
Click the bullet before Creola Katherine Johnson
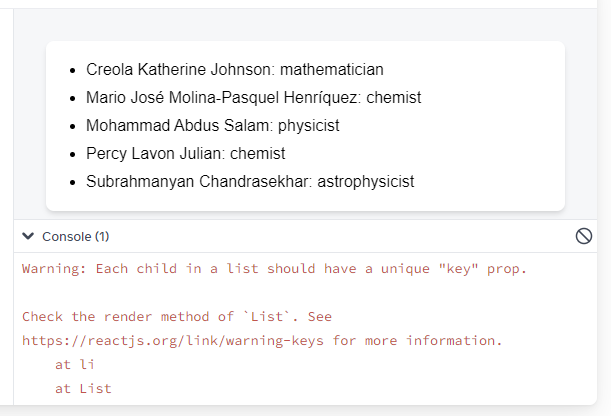pyautogui.click(x=72, y=71)
